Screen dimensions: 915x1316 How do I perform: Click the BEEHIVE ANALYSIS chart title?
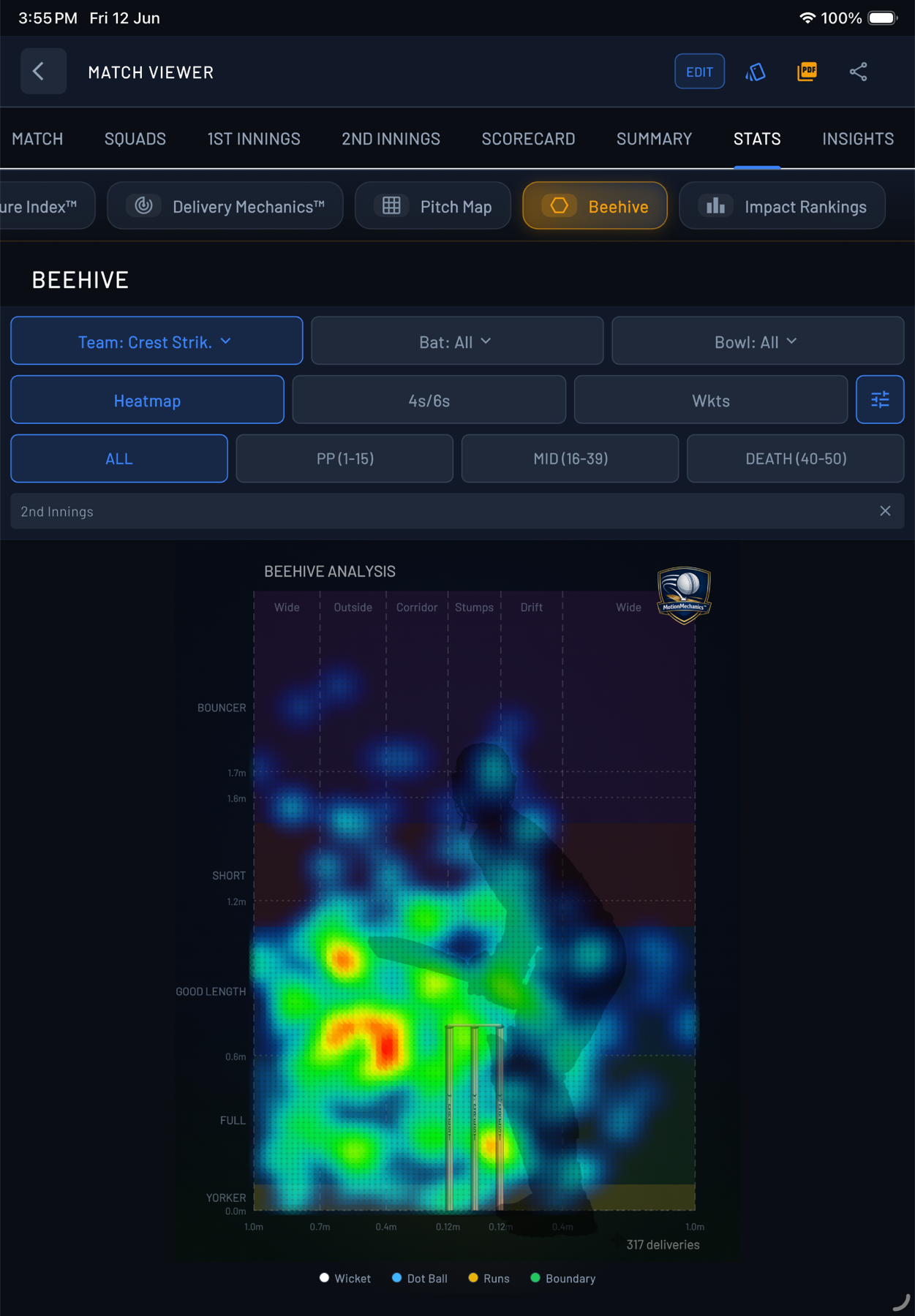pyautogui.click(x=330, y=572)
